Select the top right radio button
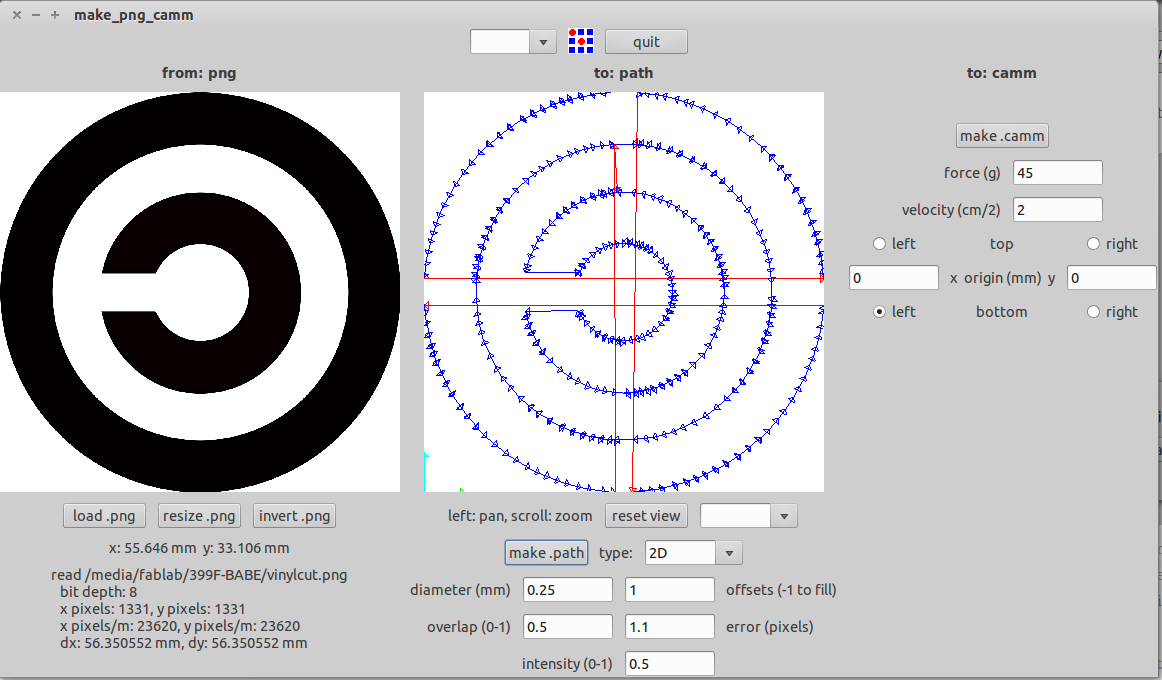 click(x=1093, y=244)
